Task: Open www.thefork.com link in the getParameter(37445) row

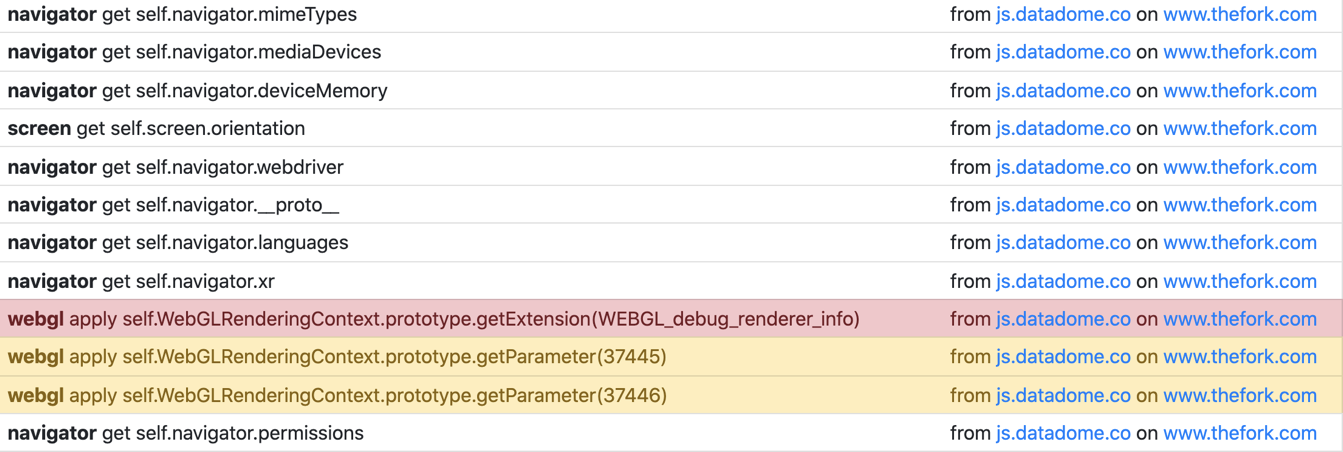Action: (1239, 357)
